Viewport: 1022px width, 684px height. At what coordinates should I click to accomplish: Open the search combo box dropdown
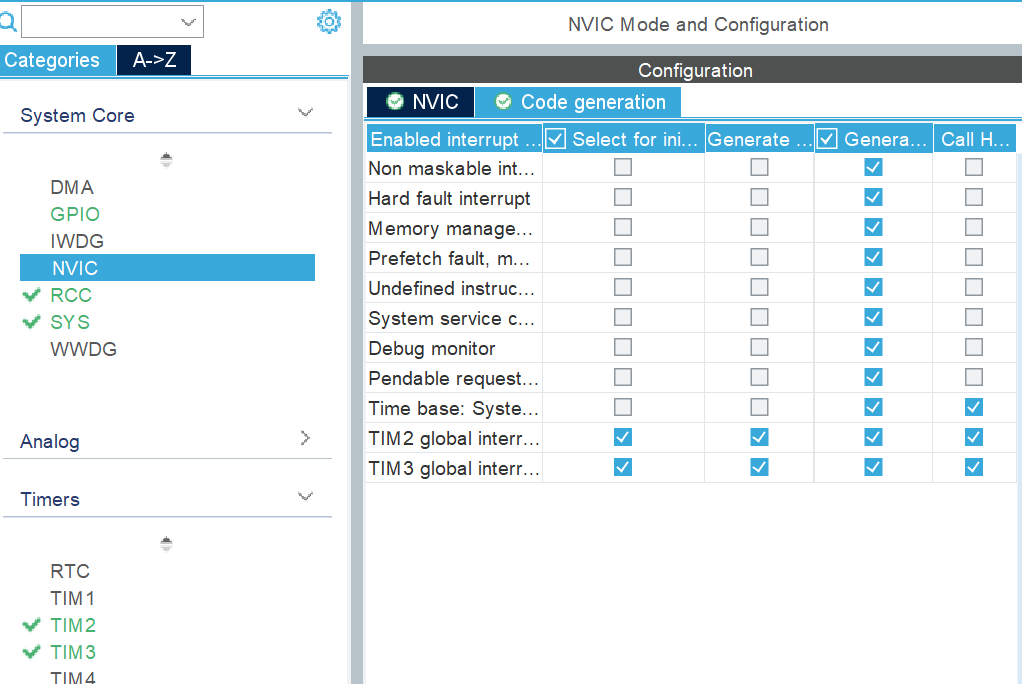tap(188, 22)
